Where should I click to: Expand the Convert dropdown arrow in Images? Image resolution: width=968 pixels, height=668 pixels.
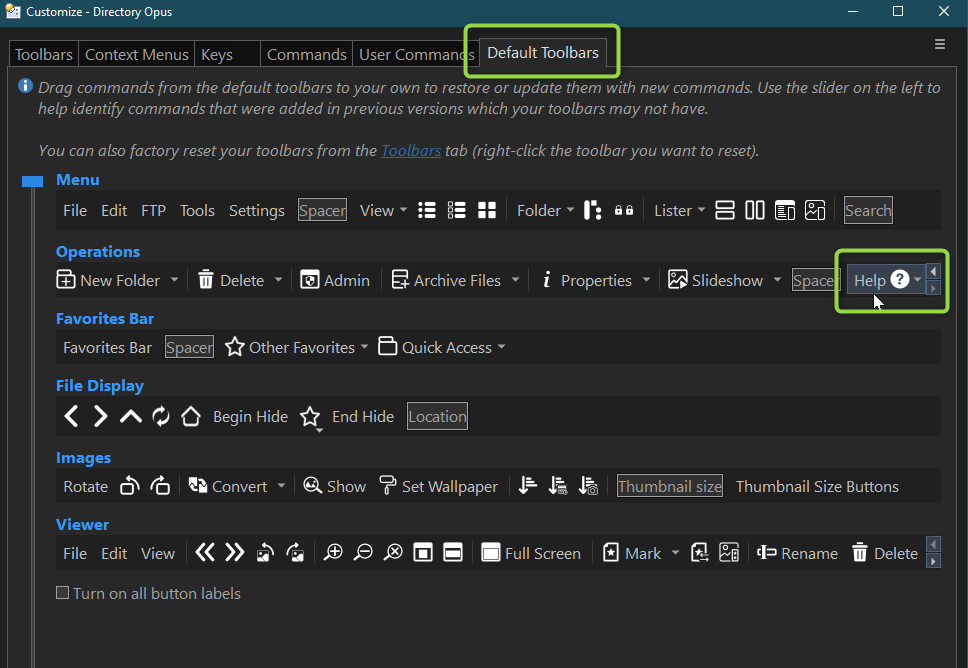point(281,487)
